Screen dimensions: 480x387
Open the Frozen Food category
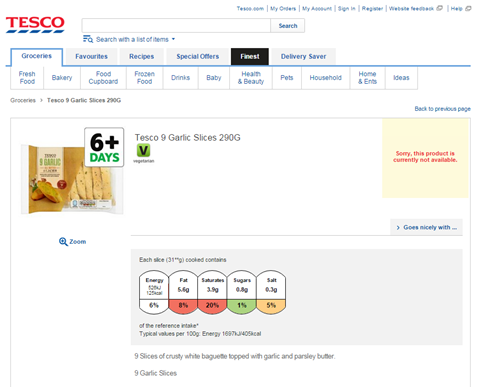point(145,78)
